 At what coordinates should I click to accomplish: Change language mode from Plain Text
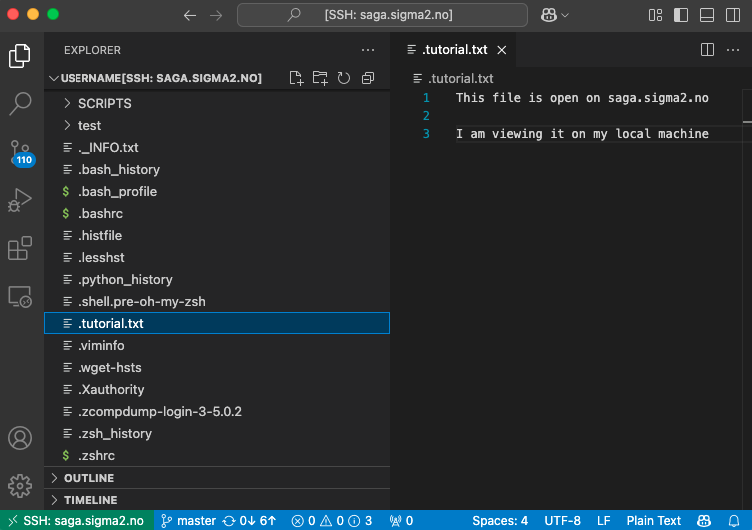653,521
